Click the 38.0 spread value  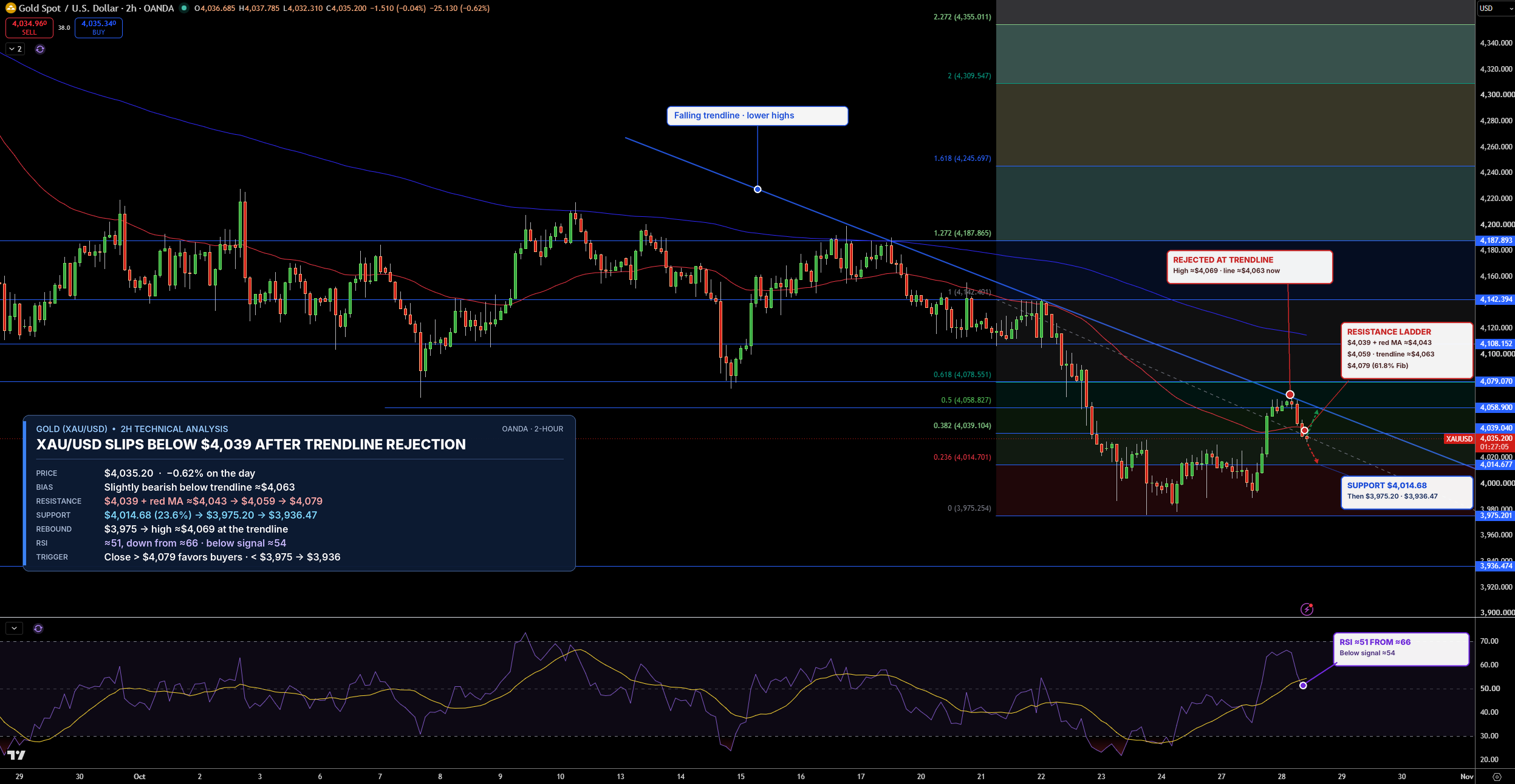click(64, 27)
